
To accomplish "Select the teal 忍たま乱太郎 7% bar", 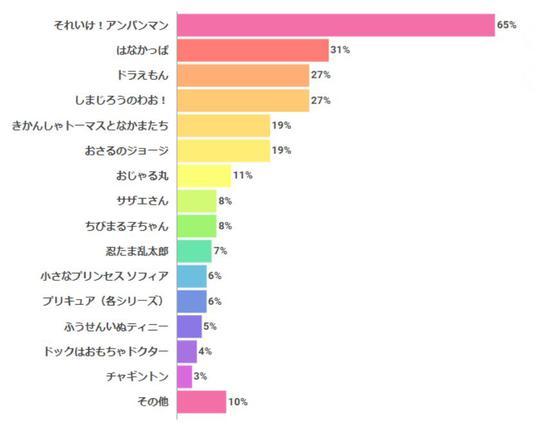I will point(194,251).
